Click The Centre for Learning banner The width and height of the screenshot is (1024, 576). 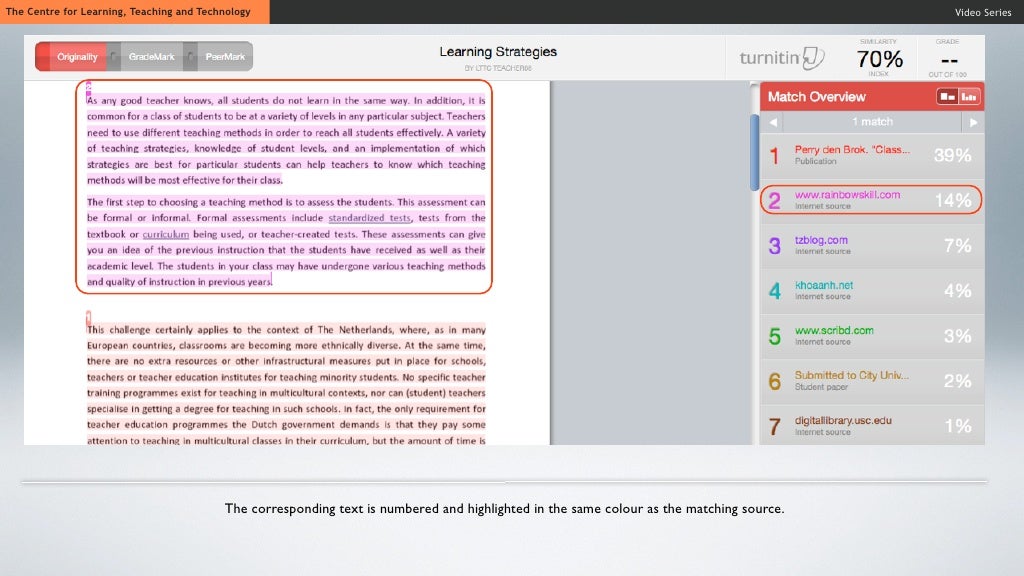click(135, 12)
